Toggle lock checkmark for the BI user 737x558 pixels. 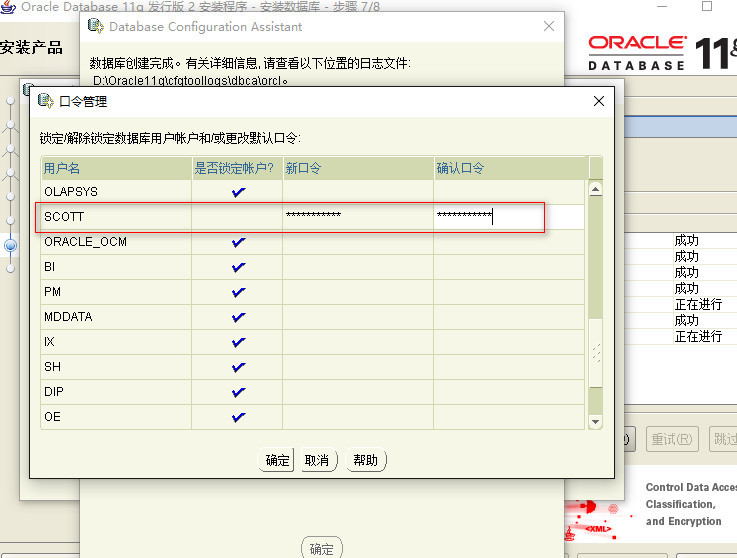pos(238,267)
